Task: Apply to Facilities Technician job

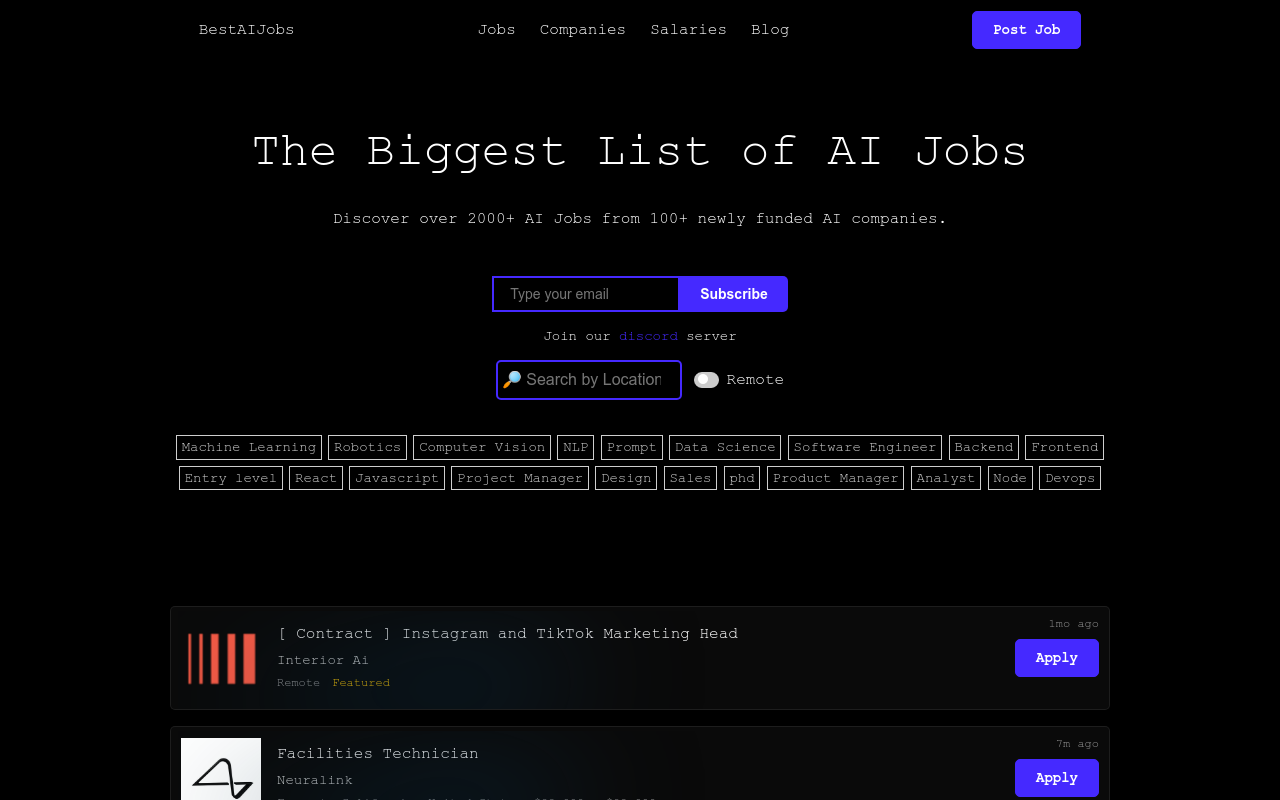Action: point(1057,778)
